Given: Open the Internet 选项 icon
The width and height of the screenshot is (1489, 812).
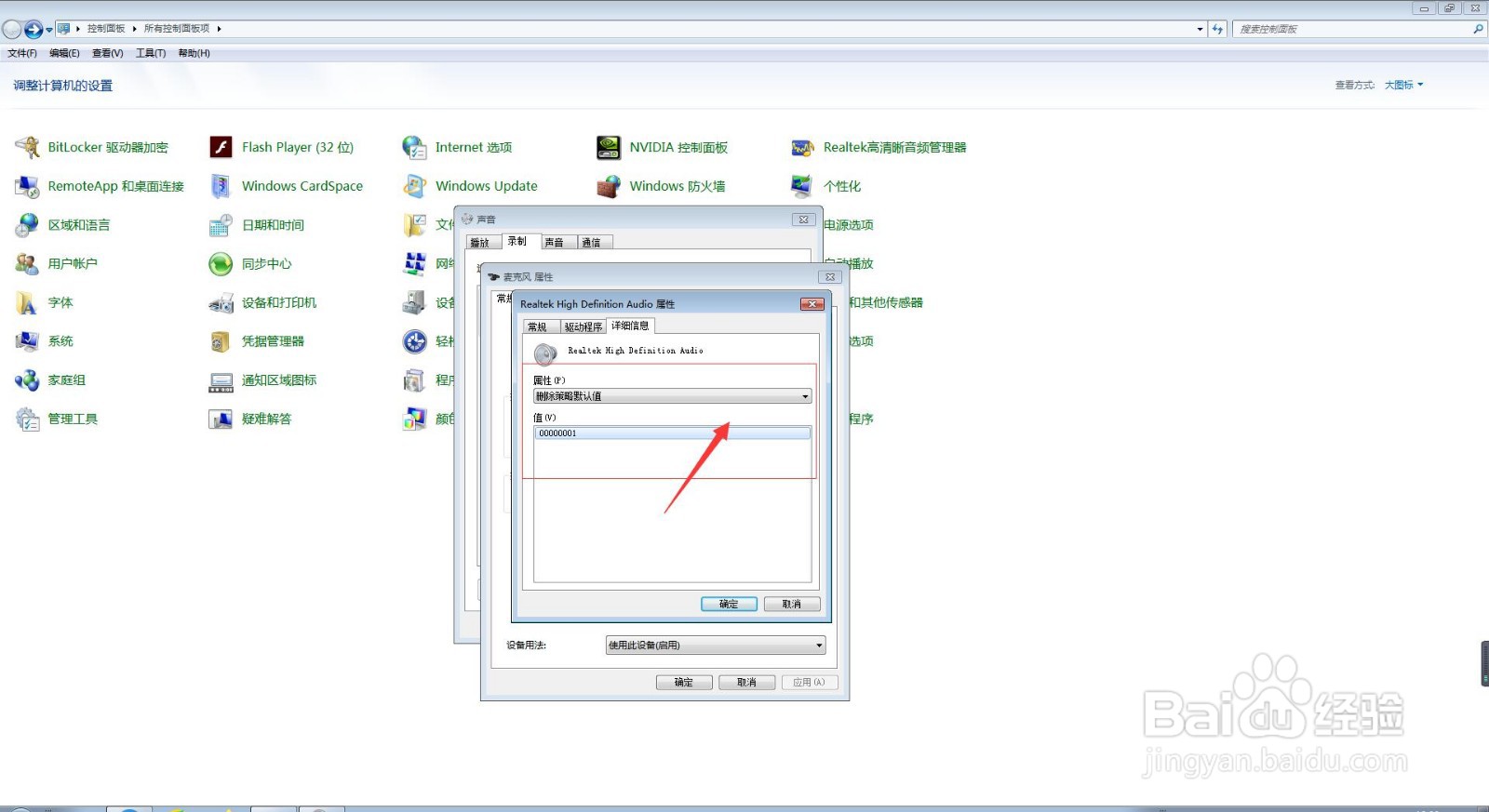Looking at the screenshot, I should pyautogui.click(x=414, y=147).
